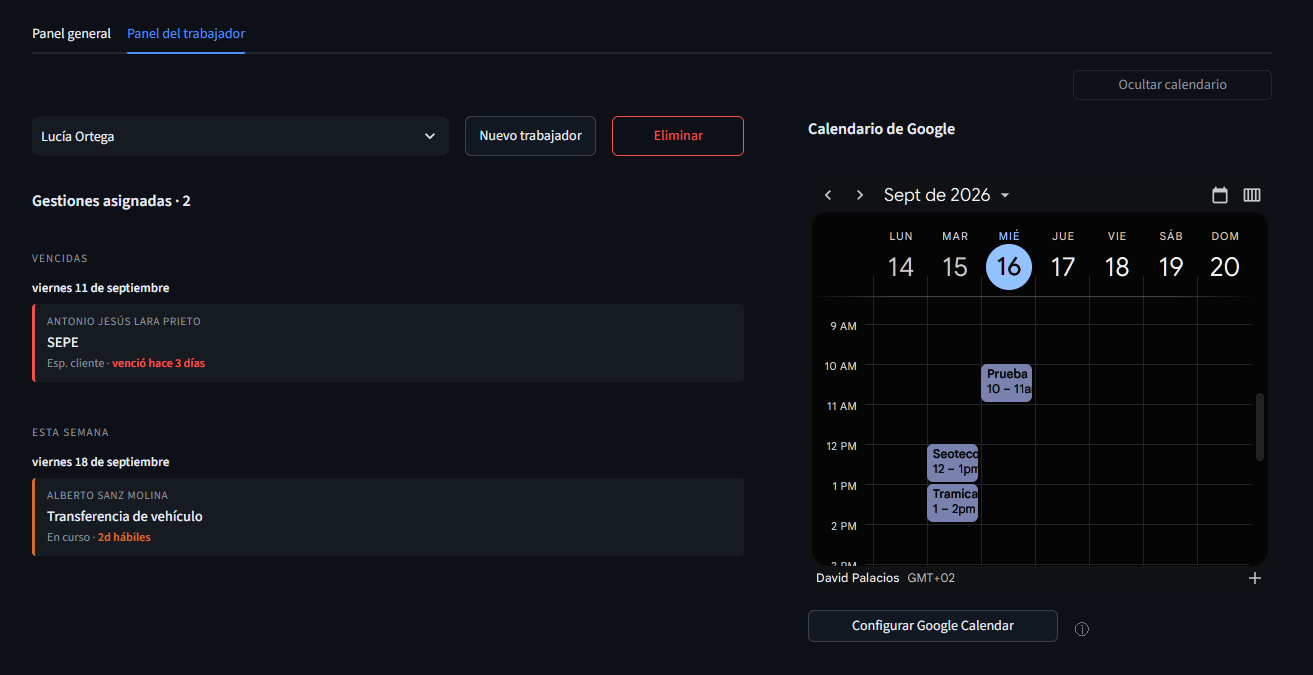This screenshot has width=1313, height=675.
Task: Click the GMT+02 timezone label
Action: tap(931, 578)
